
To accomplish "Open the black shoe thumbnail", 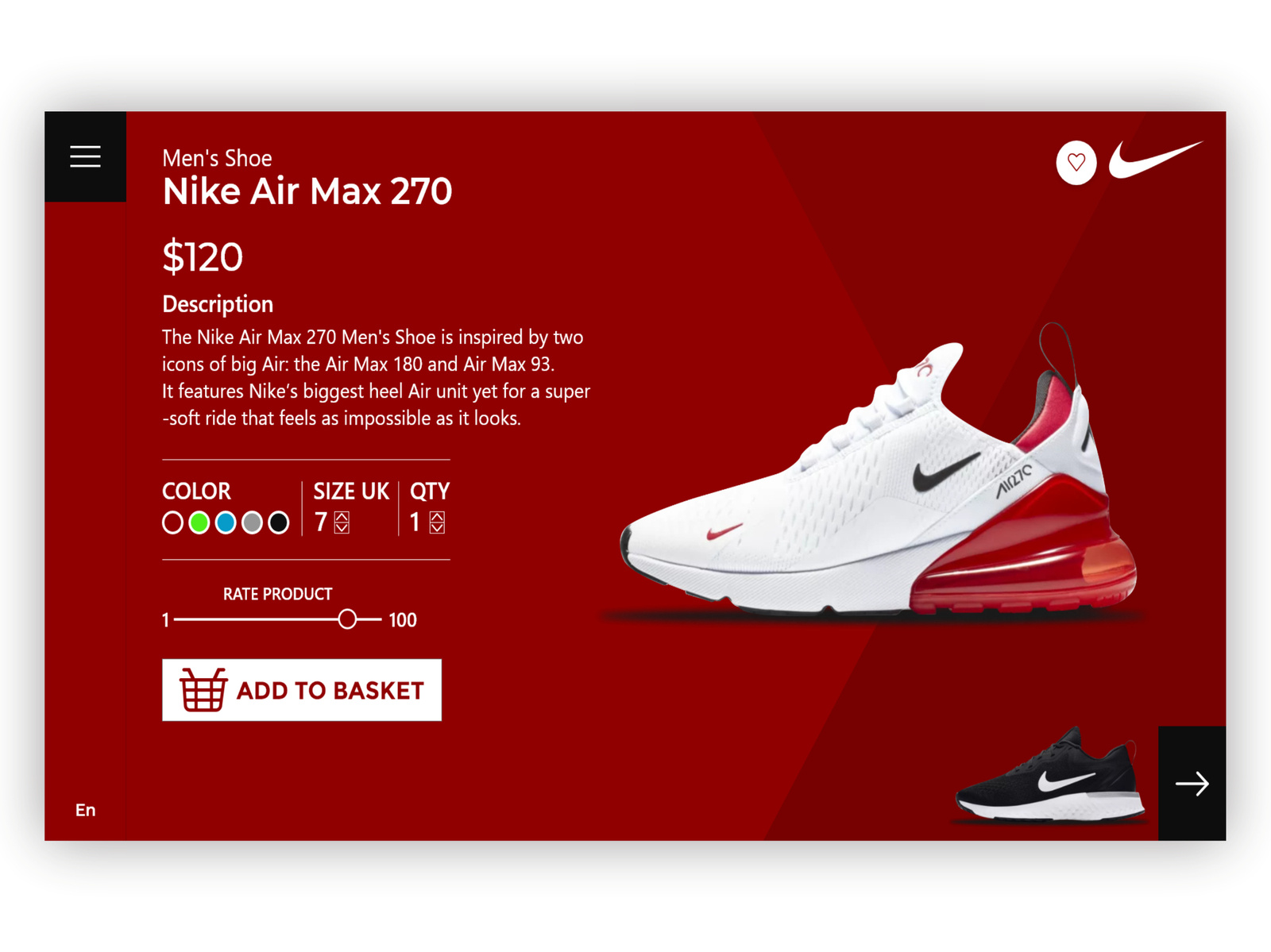I will click(x=1050, y=774).
